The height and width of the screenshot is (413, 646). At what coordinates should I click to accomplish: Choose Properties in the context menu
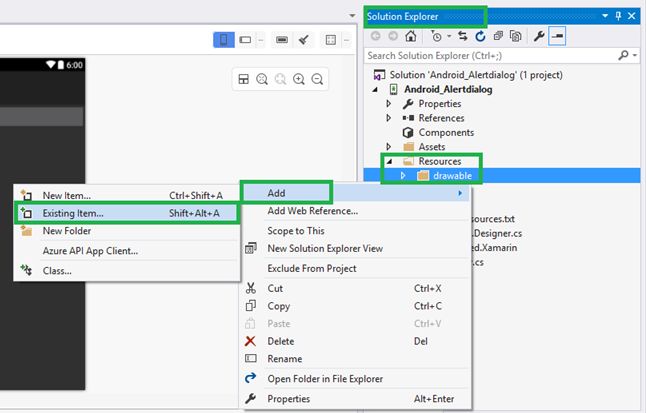pyautogui.click(x=356, y=399)
